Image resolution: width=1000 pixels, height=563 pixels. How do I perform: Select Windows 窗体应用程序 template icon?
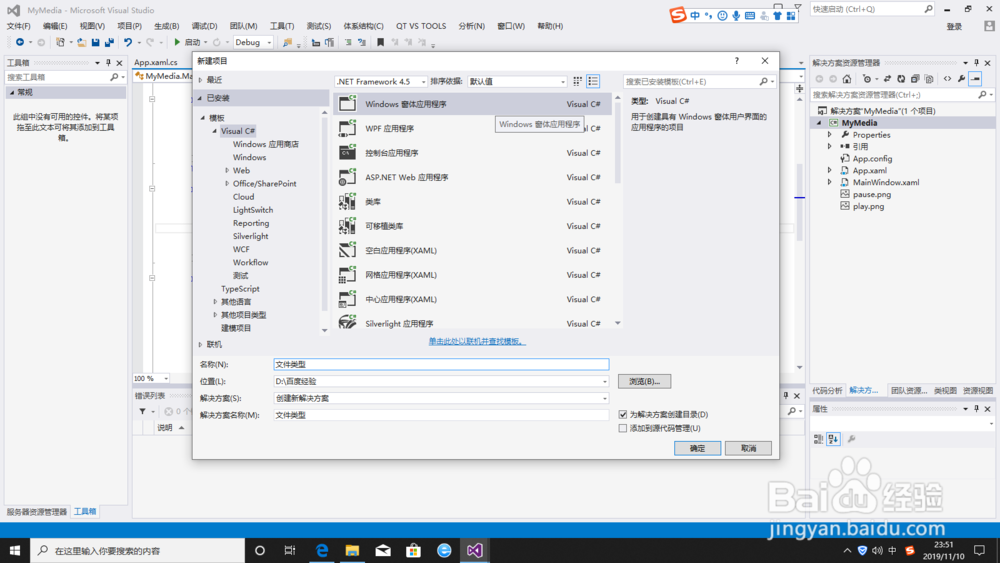[x=348, y=103]
